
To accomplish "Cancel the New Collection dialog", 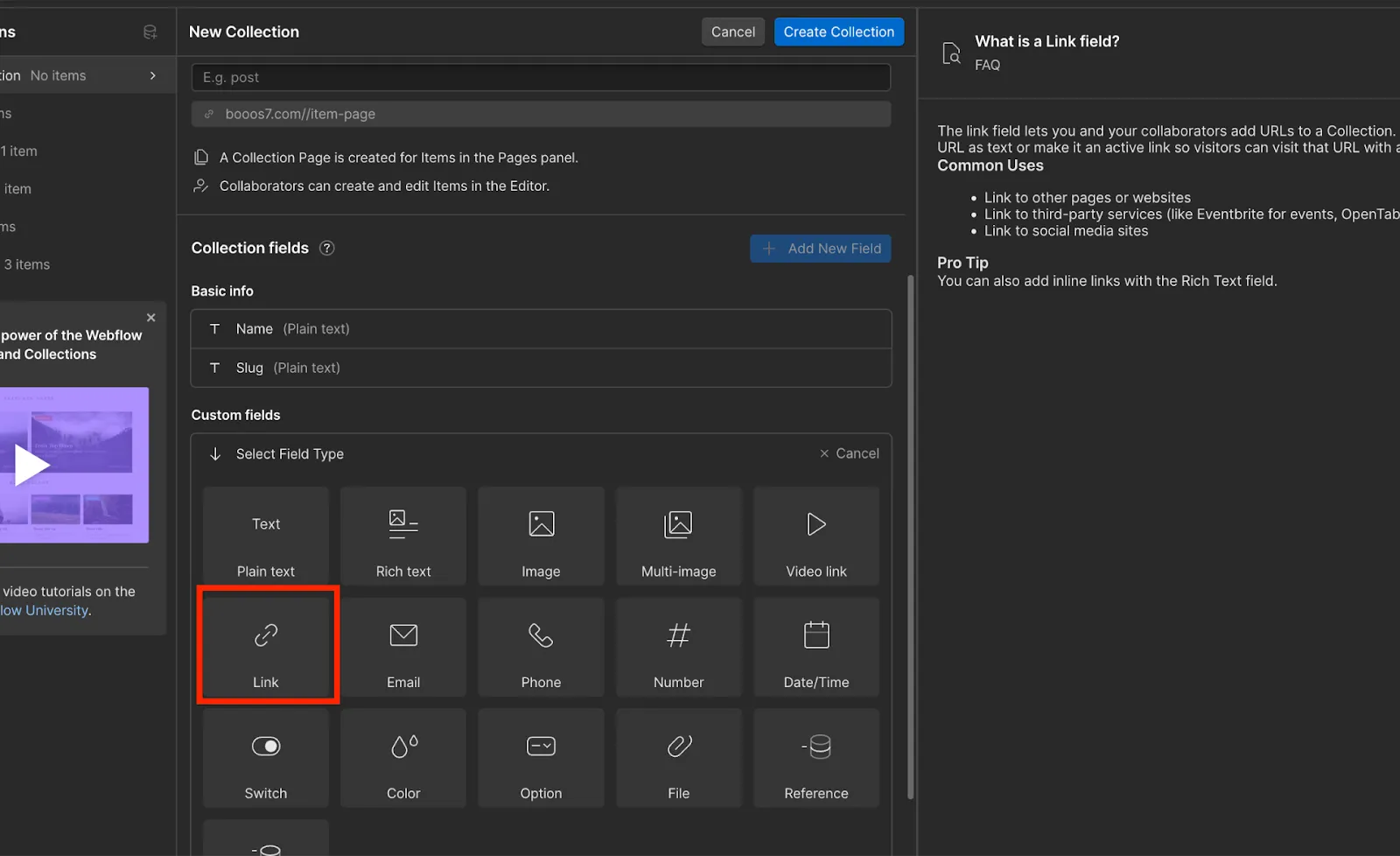I will 732,32.
